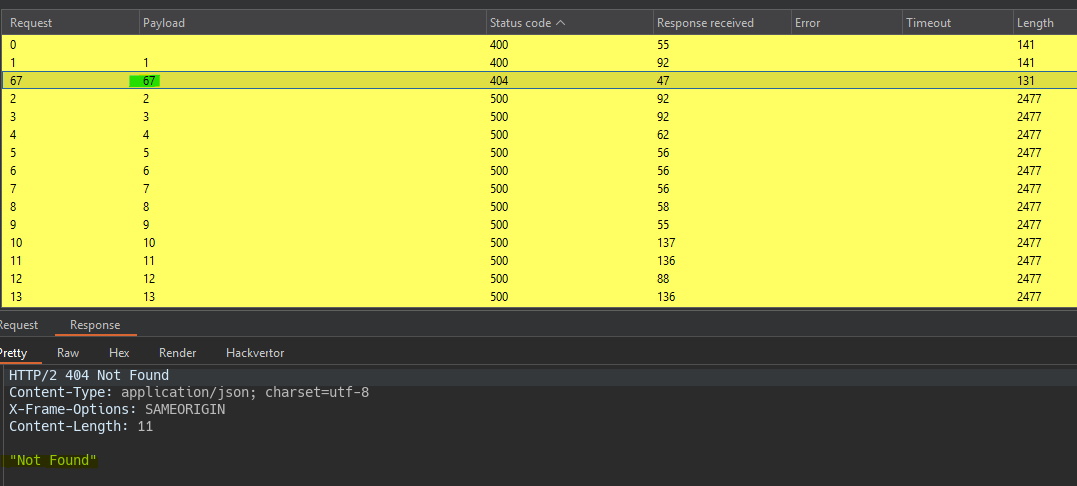The height and width of the screenshot is (486, 1077).
Task: Click the "Not Found" response body text
Action: (53, 460)
